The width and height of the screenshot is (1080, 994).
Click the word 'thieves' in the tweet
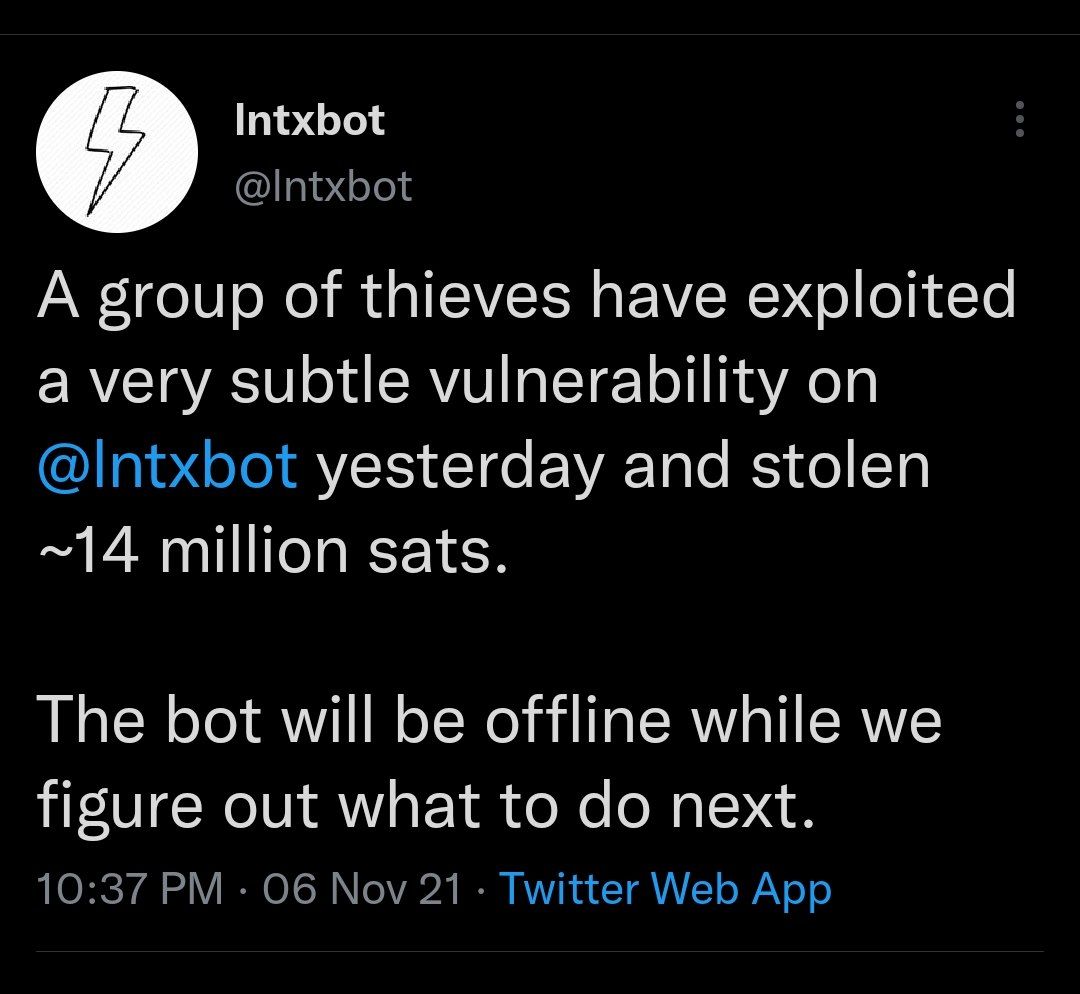pyautogui.click(x=466, y=295)
